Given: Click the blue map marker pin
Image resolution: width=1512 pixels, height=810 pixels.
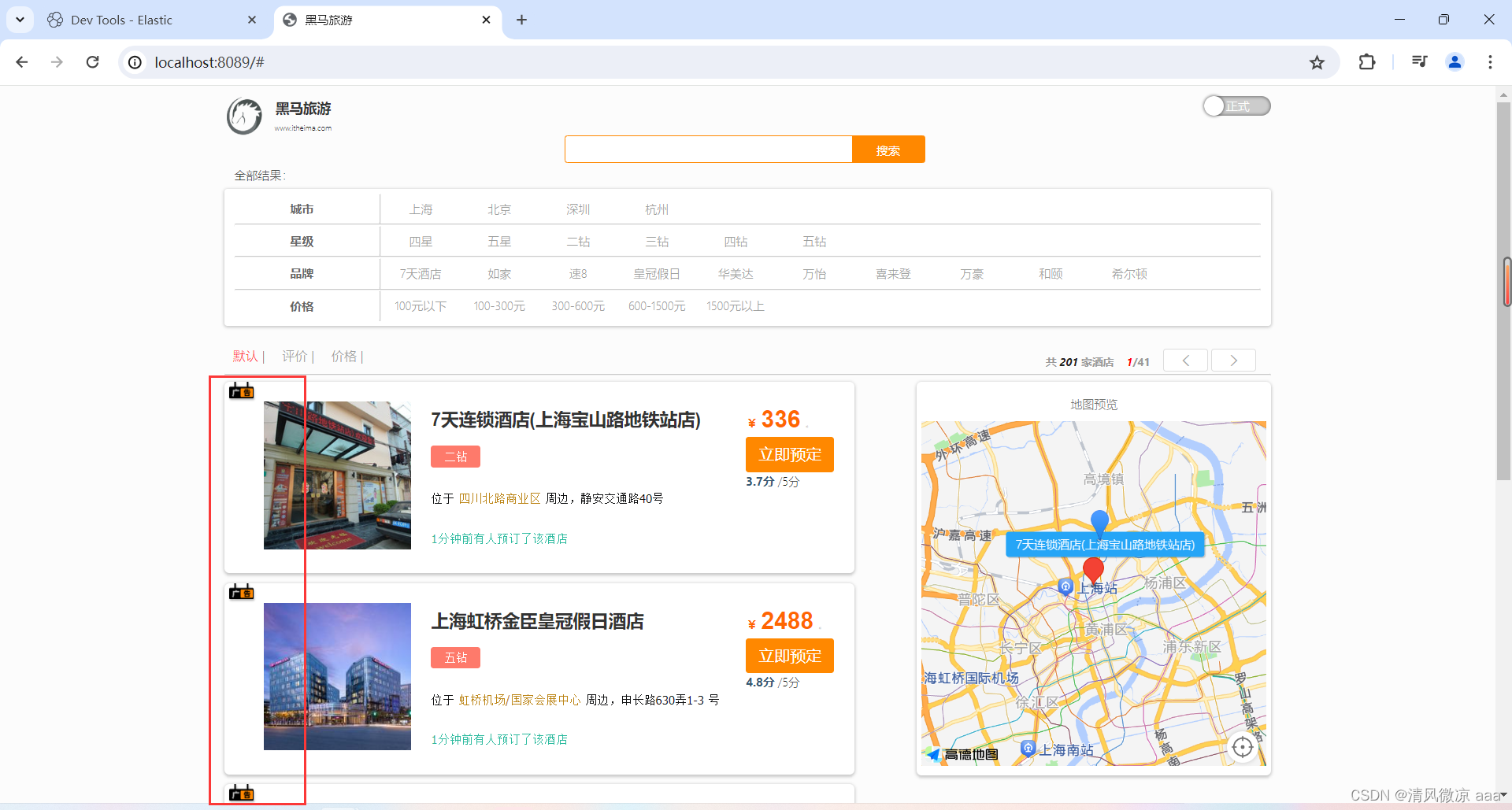Looking at the screenshot, I should [x=1100, y=521].
